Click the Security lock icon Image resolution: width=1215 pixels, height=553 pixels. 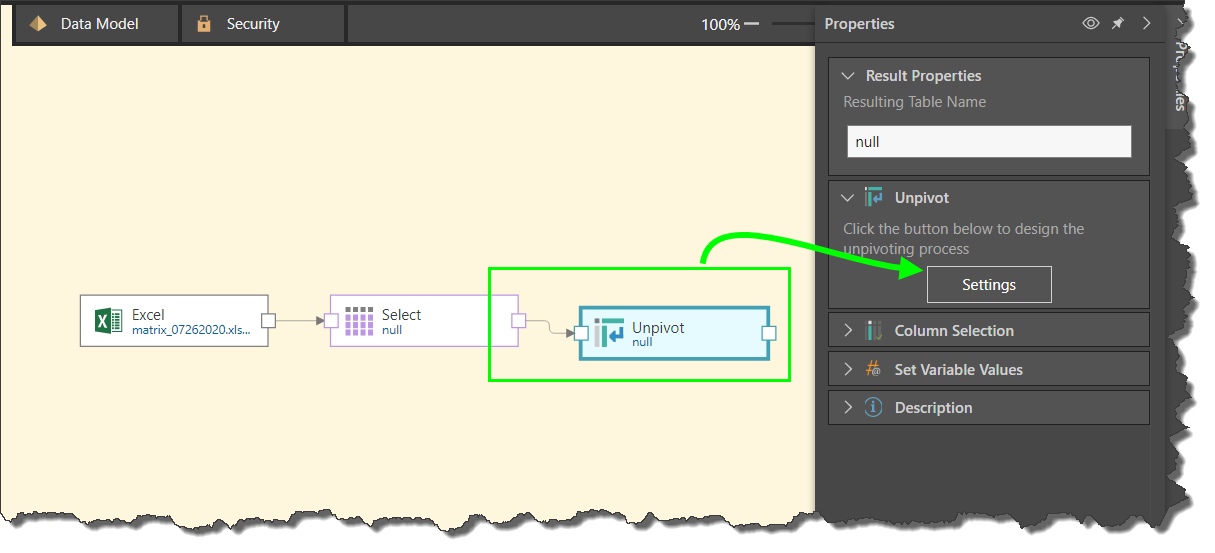click(205, 24)
